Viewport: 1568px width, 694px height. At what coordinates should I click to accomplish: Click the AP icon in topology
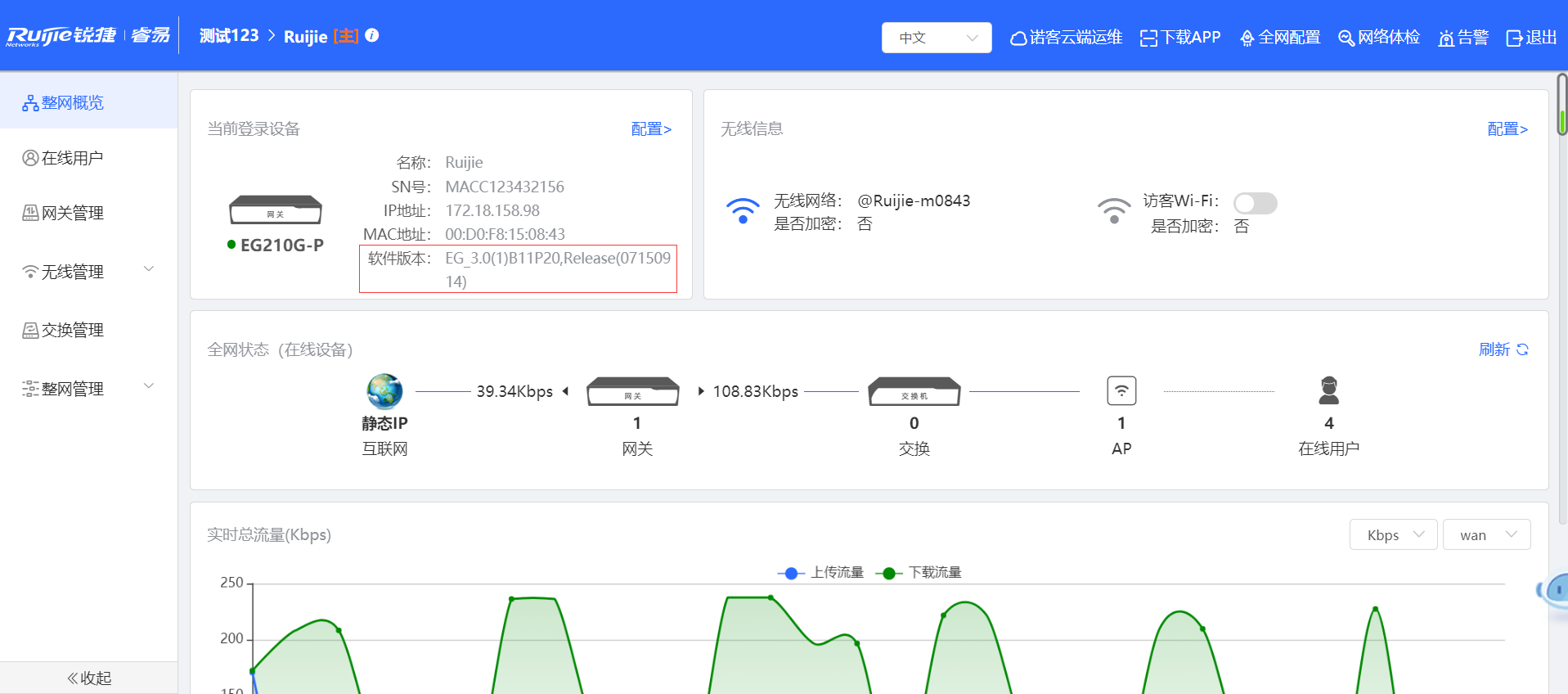pyautogui.click(x=1121, y=390)
